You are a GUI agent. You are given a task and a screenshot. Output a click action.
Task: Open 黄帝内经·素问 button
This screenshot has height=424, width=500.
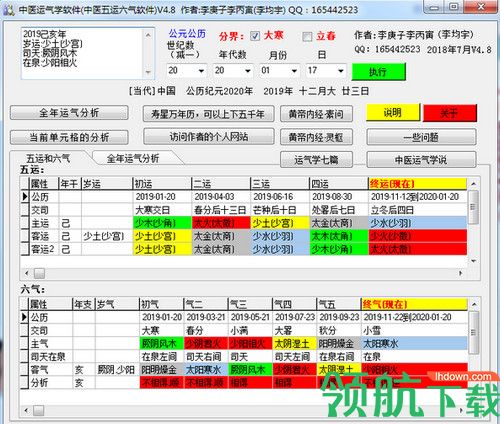(316, 114)
